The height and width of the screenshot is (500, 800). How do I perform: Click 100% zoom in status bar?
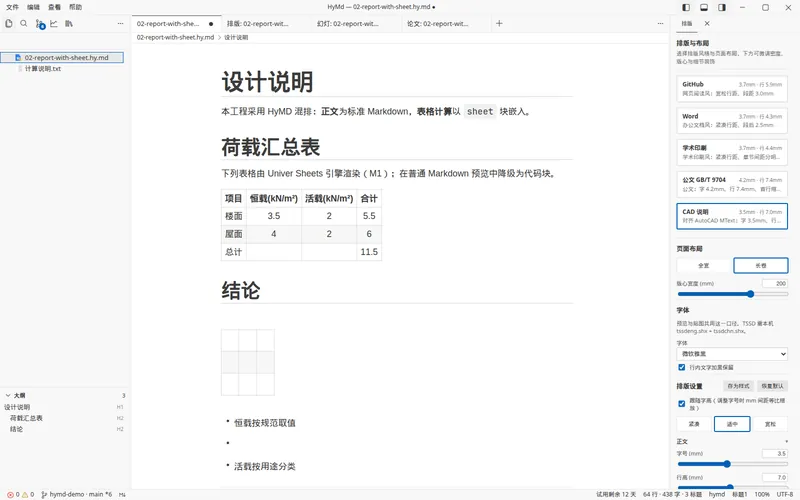point(762,494)
